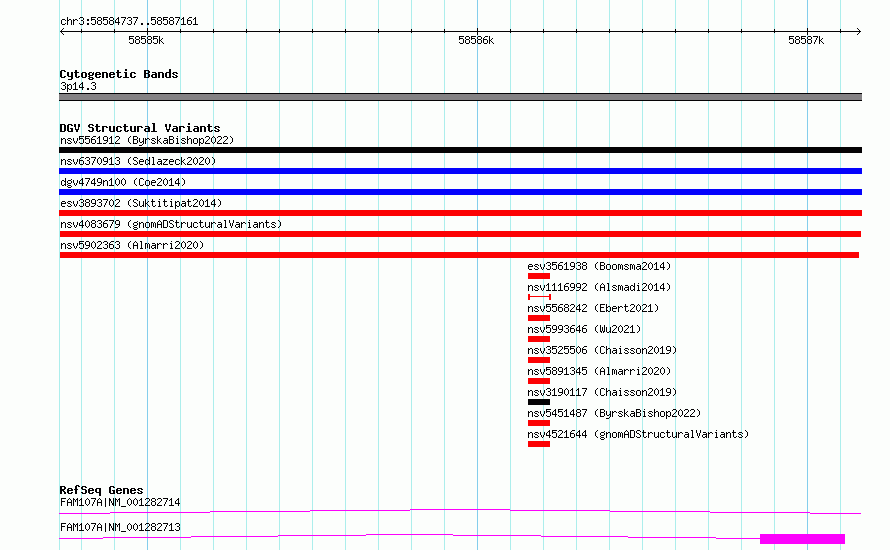Click the nsv1116992 thin bracket glyph
The width and height of the screenshot is (890, 550).
click(539, 297)
